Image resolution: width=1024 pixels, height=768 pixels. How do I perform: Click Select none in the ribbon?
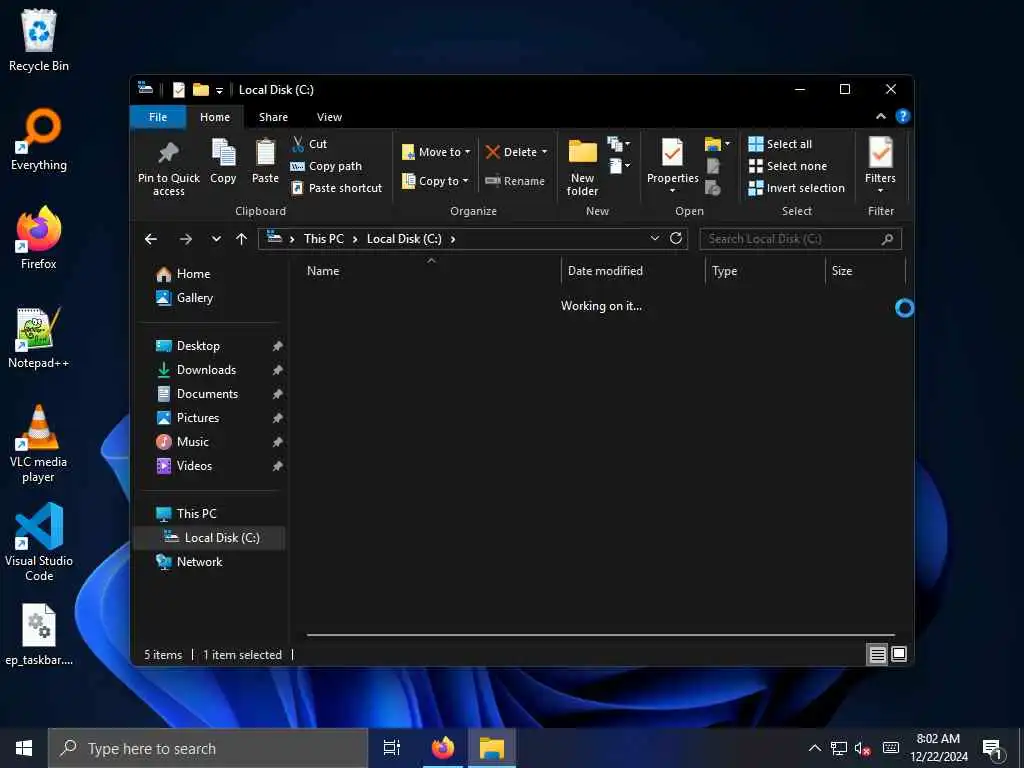(x=788, y=166)
